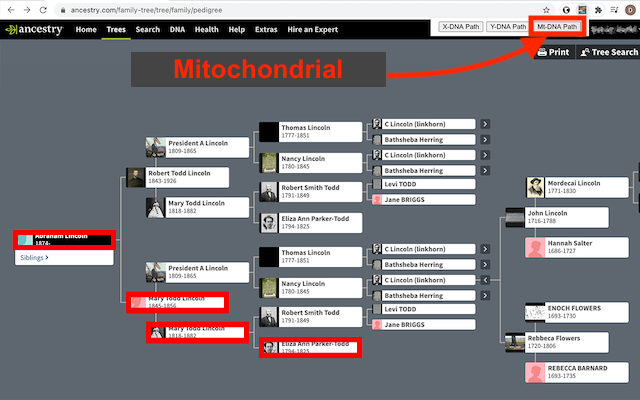Select the 'John Lincoln' name text
The height and width of the screenshot is (400, 640).
[547, 213]
